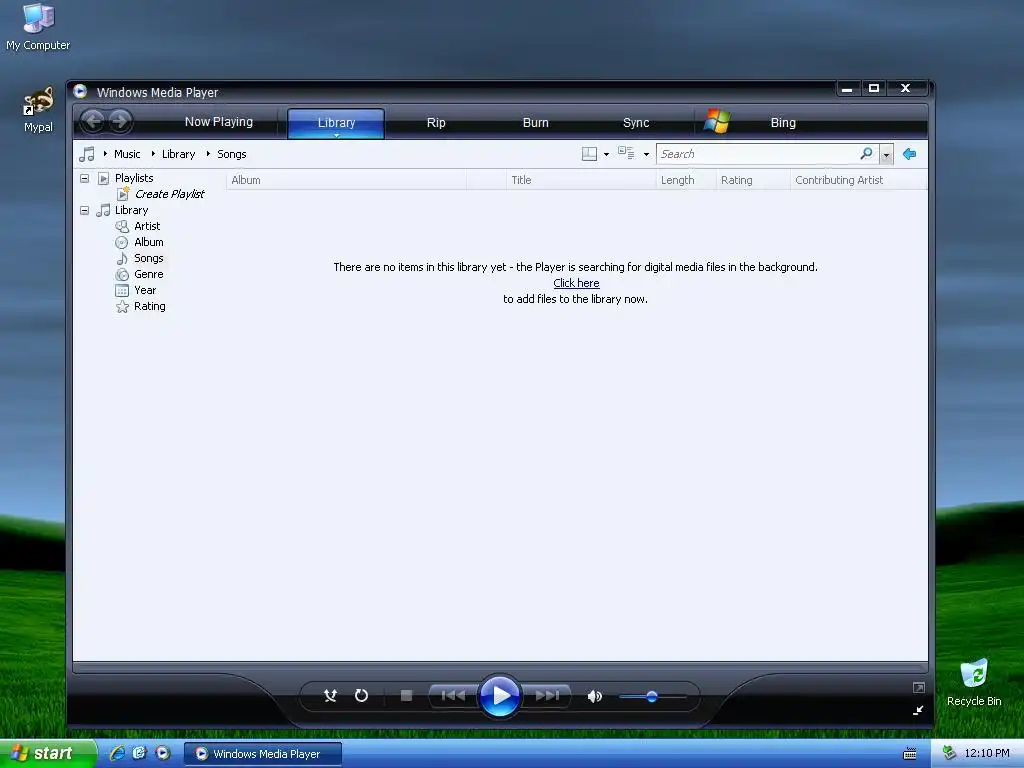This screenshot has height=768, width=1024.
Task: Switch to compact mode icon
Action: 918,711
